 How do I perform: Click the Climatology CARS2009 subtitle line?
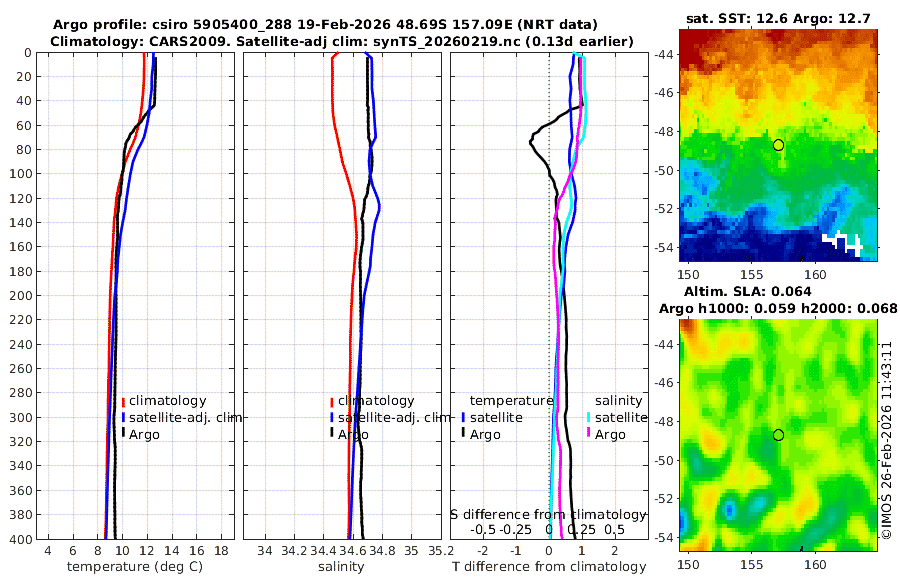click(342, 41)
